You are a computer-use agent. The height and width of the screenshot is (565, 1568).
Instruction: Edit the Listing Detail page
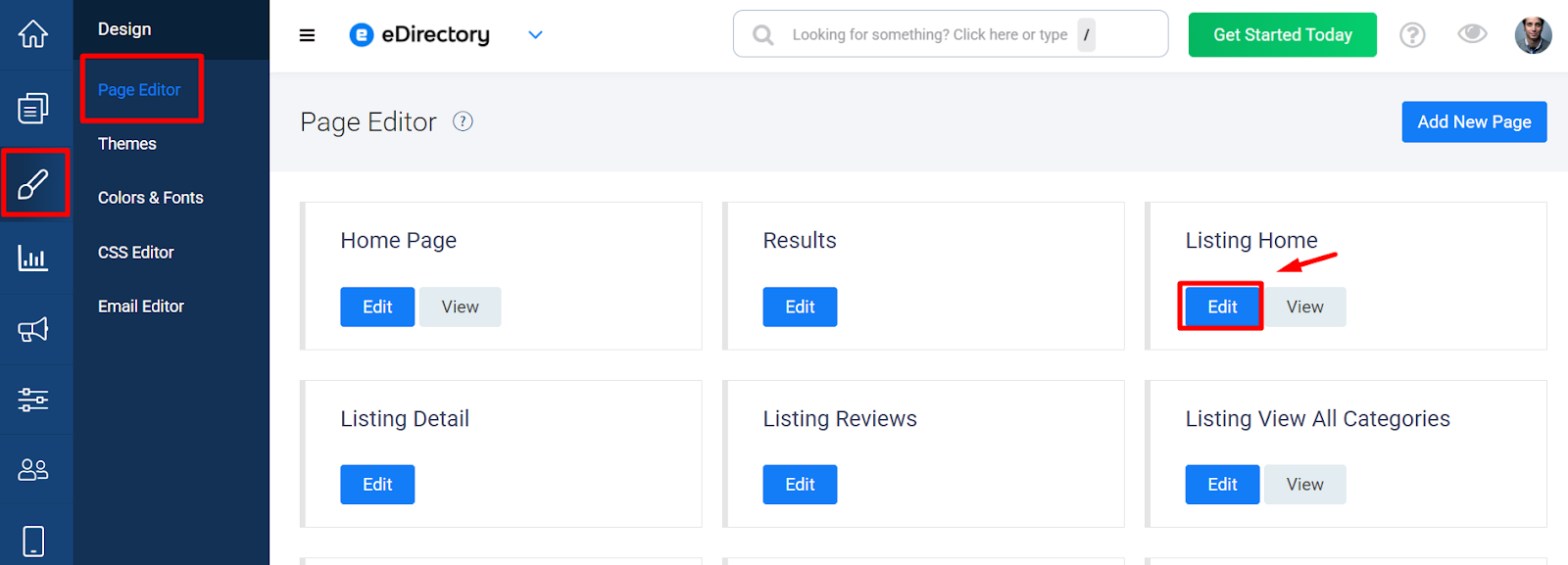click(x=377, y=485)
